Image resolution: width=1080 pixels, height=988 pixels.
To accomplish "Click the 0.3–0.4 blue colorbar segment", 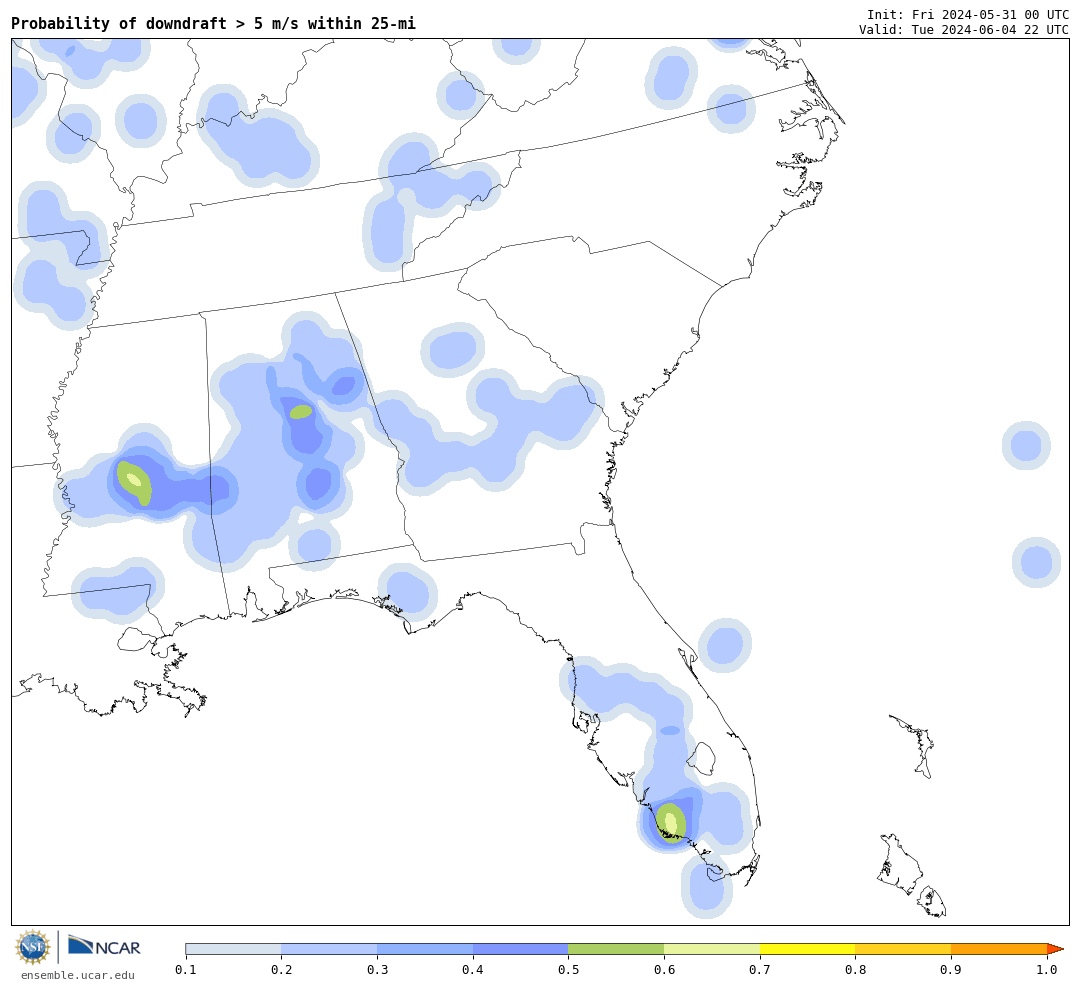I will pyautogui.click(x=425, y=949).
